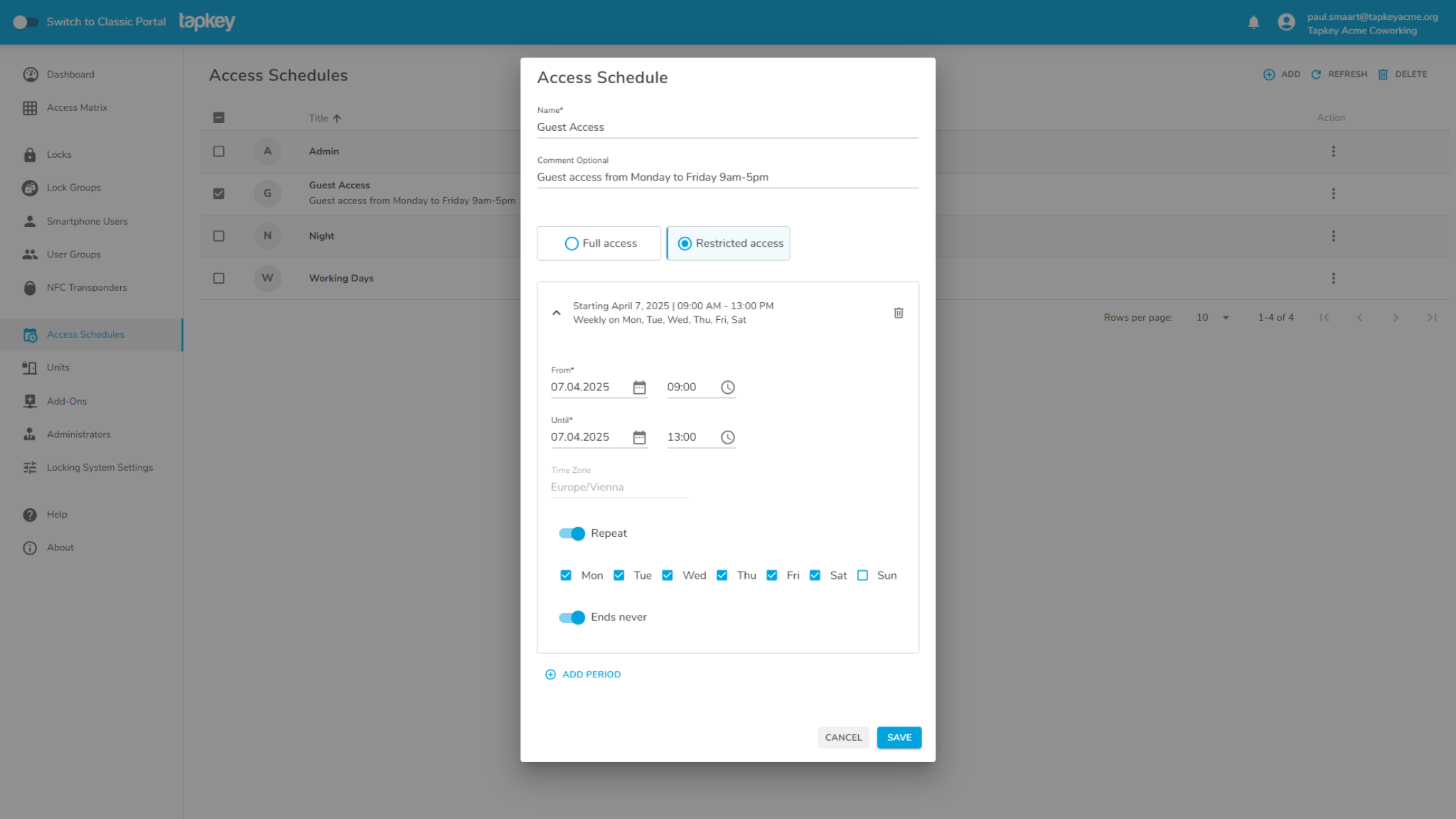Click the Locking System Settings icon

(x=30, y=468)
